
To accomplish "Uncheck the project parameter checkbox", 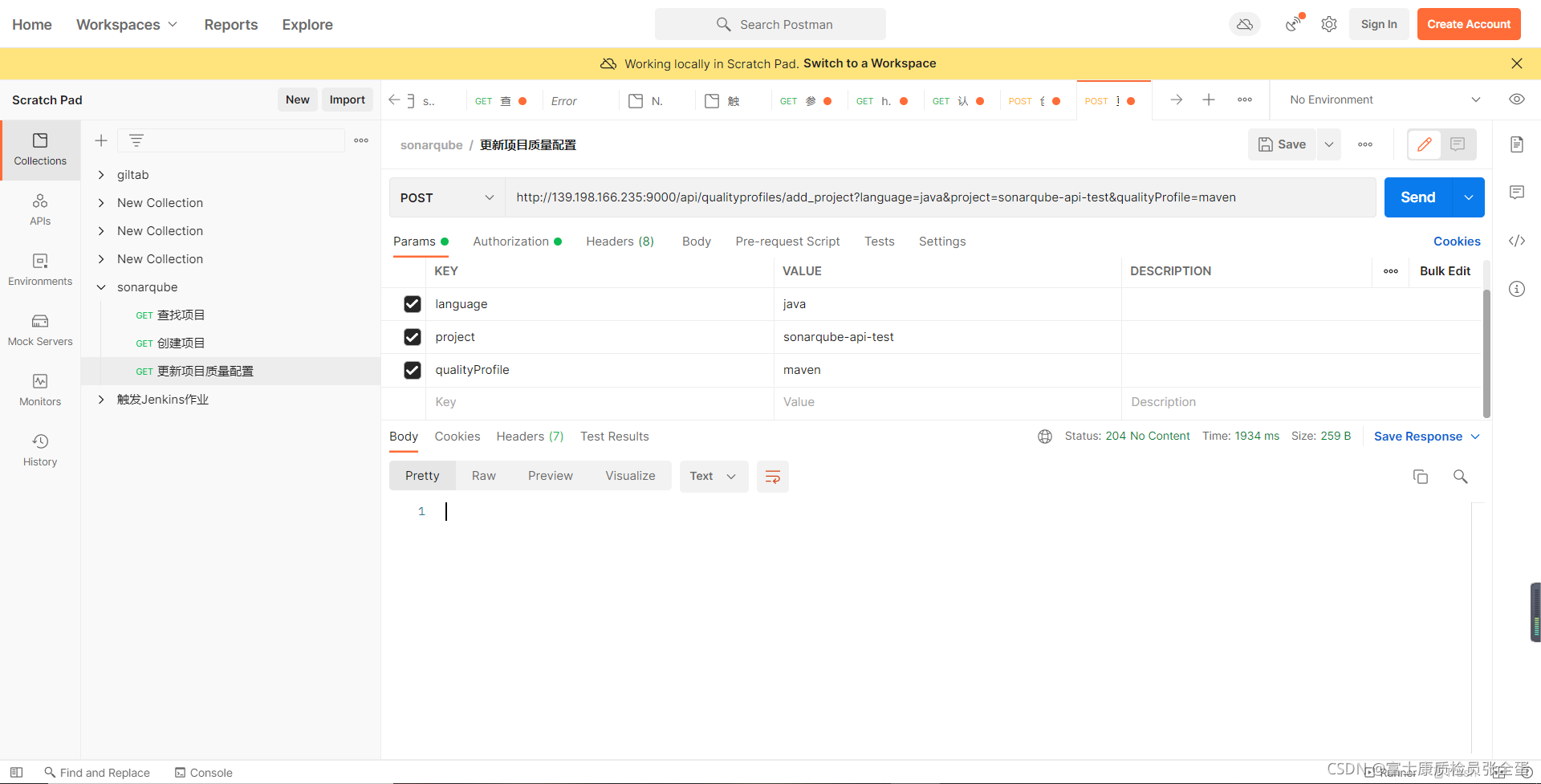I will 413,337.
